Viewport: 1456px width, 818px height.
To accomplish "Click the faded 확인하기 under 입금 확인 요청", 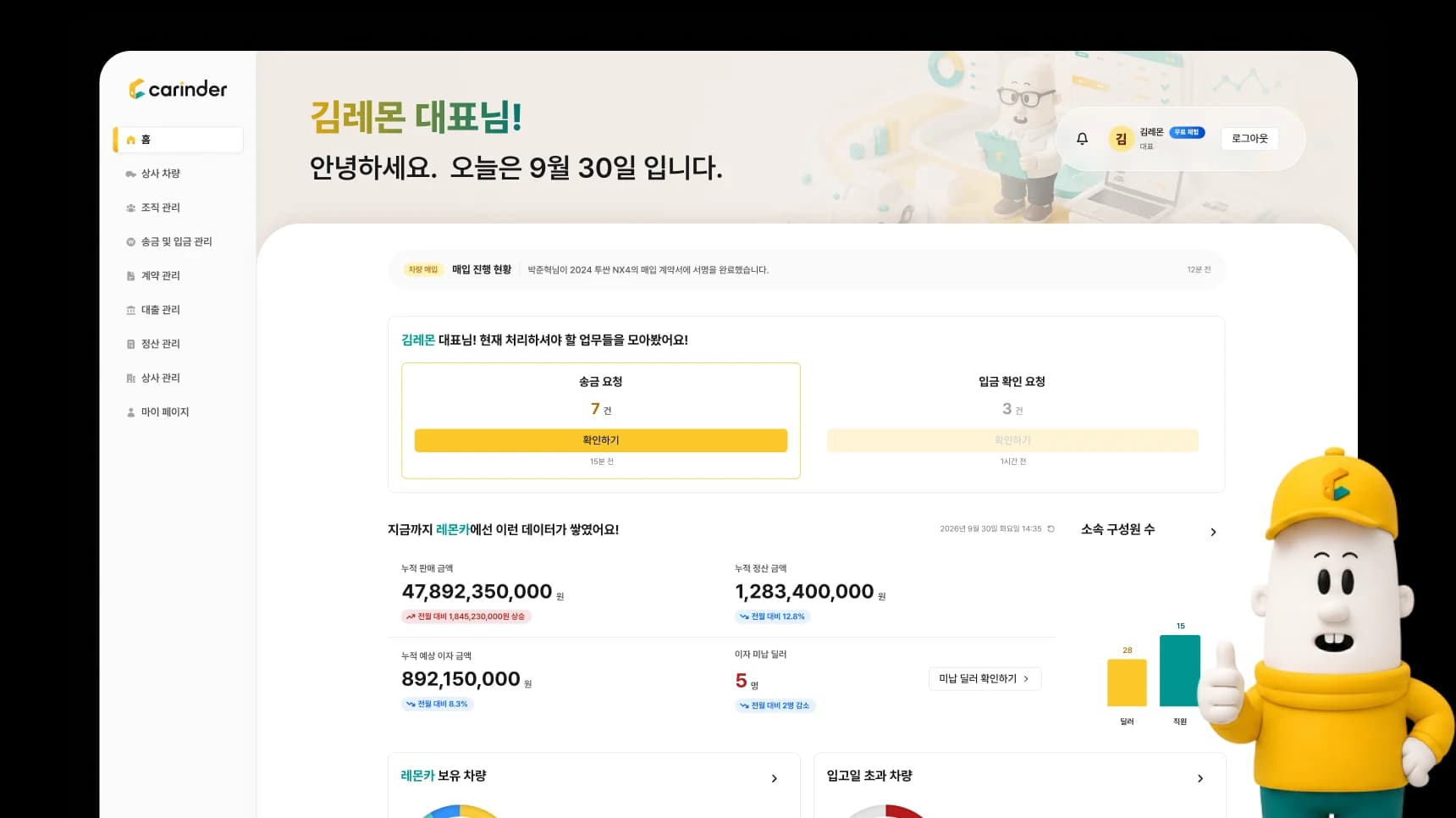I will tap(1012, 440).
